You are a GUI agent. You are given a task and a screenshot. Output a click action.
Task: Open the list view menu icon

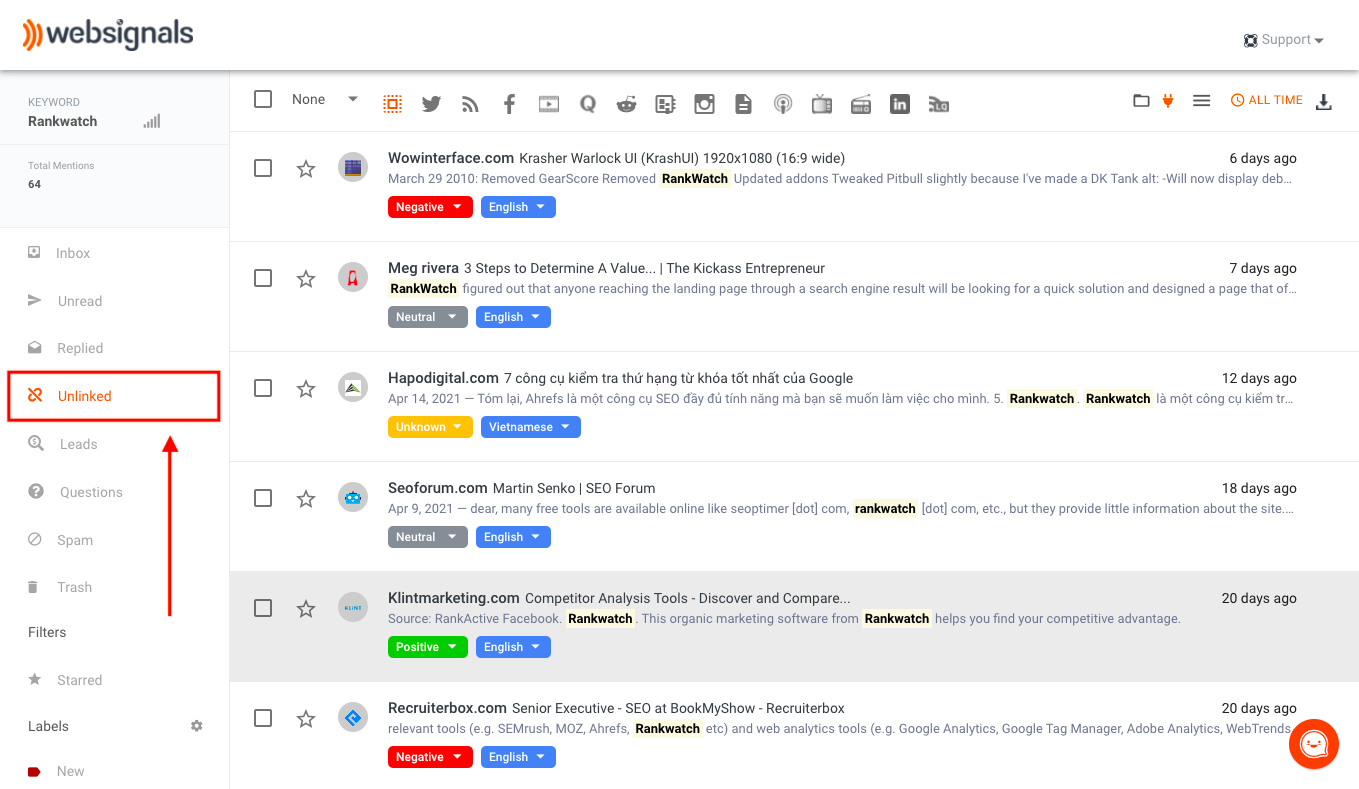pyautogui.click(x=1202, y=100)
